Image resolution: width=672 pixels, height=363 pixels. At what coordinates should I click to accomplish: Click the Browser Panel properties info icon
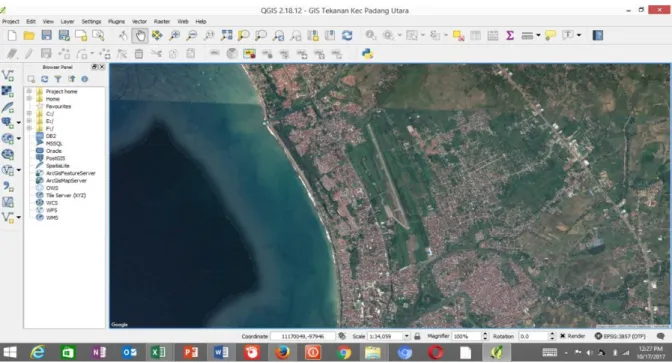84,79
